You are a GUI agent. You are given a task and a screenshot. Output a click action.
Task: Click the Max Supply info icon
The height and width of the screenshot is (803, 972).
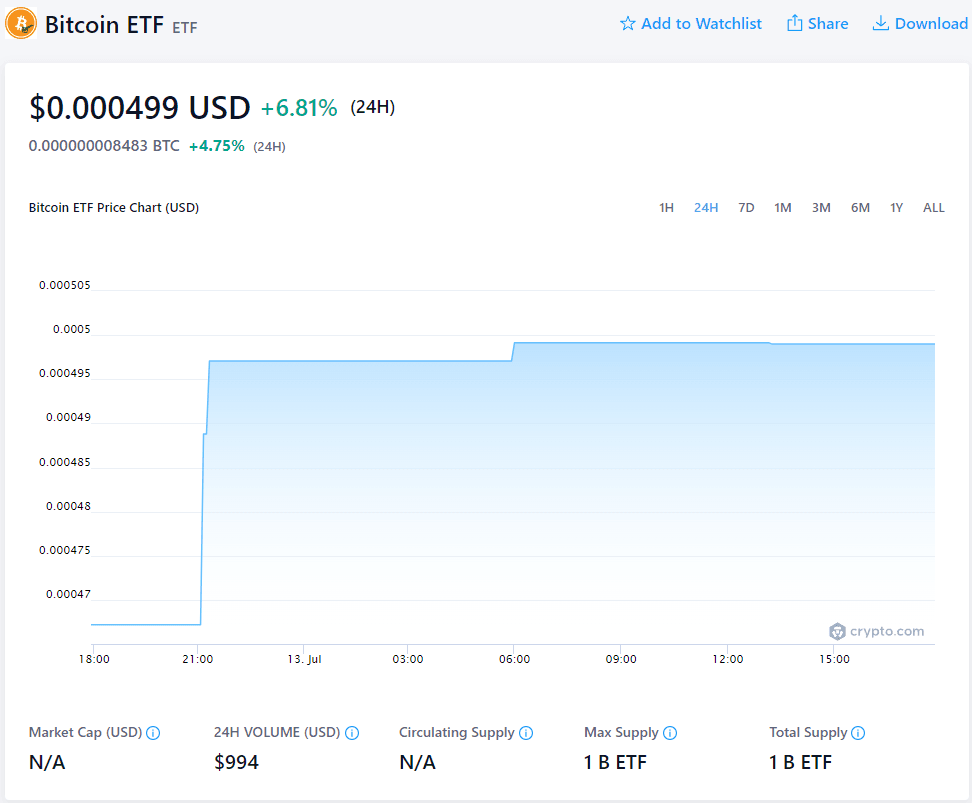click(670, 733)
